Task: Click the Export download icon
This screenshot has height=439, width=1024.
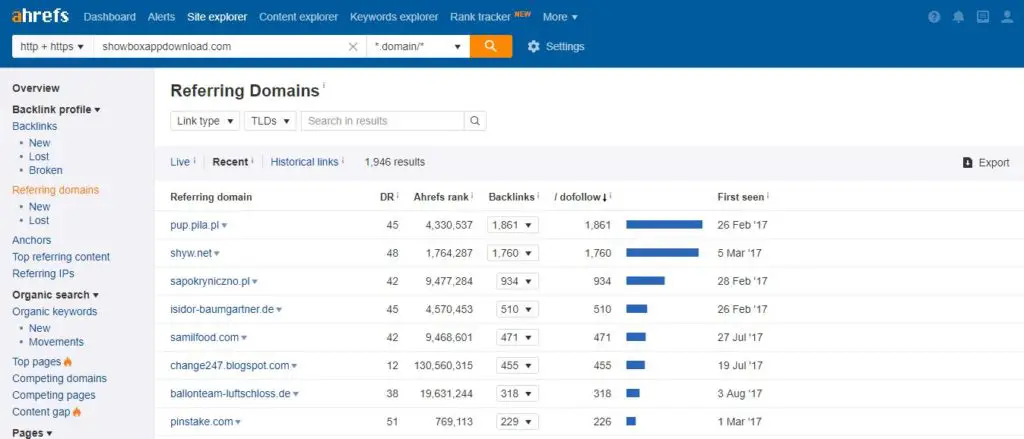Action: 968,163
